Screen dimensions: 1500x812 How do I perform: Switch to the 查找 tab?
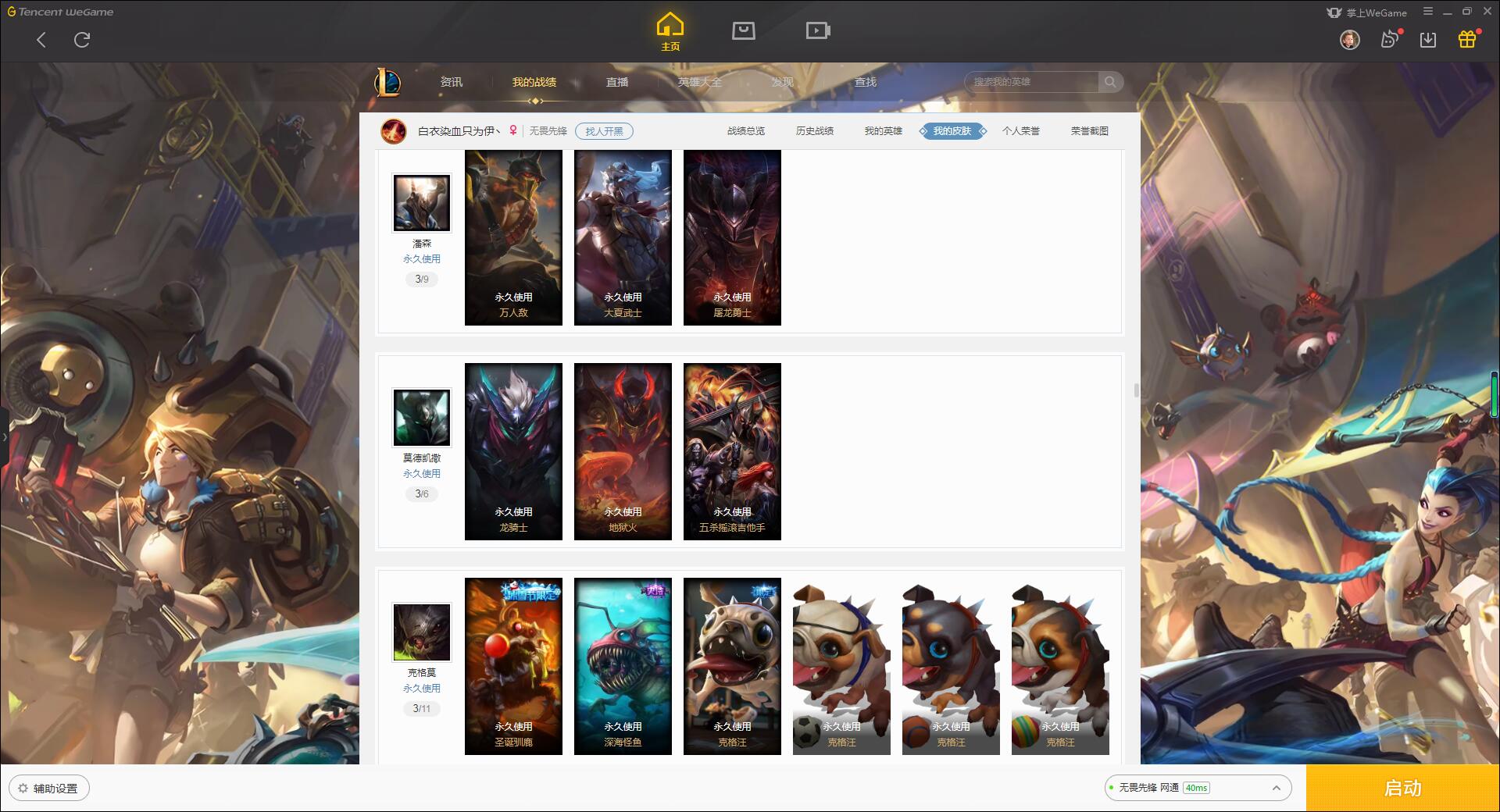[866, 82]
